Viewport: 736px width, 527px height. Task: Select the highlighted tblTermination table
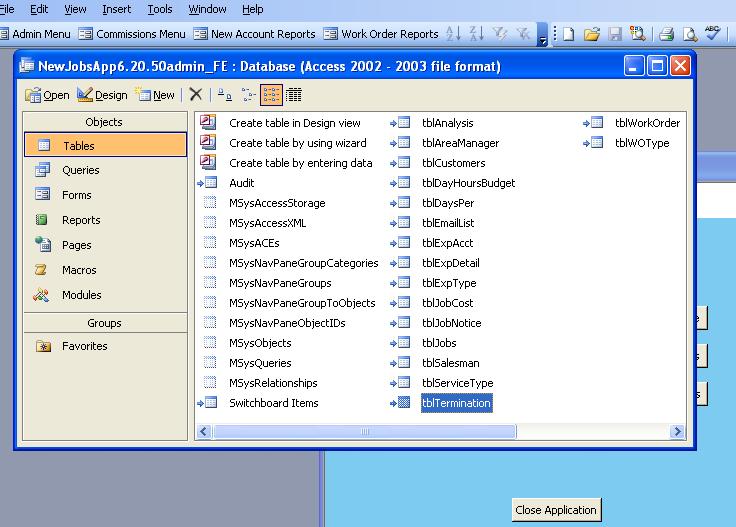tap(456, 403)
